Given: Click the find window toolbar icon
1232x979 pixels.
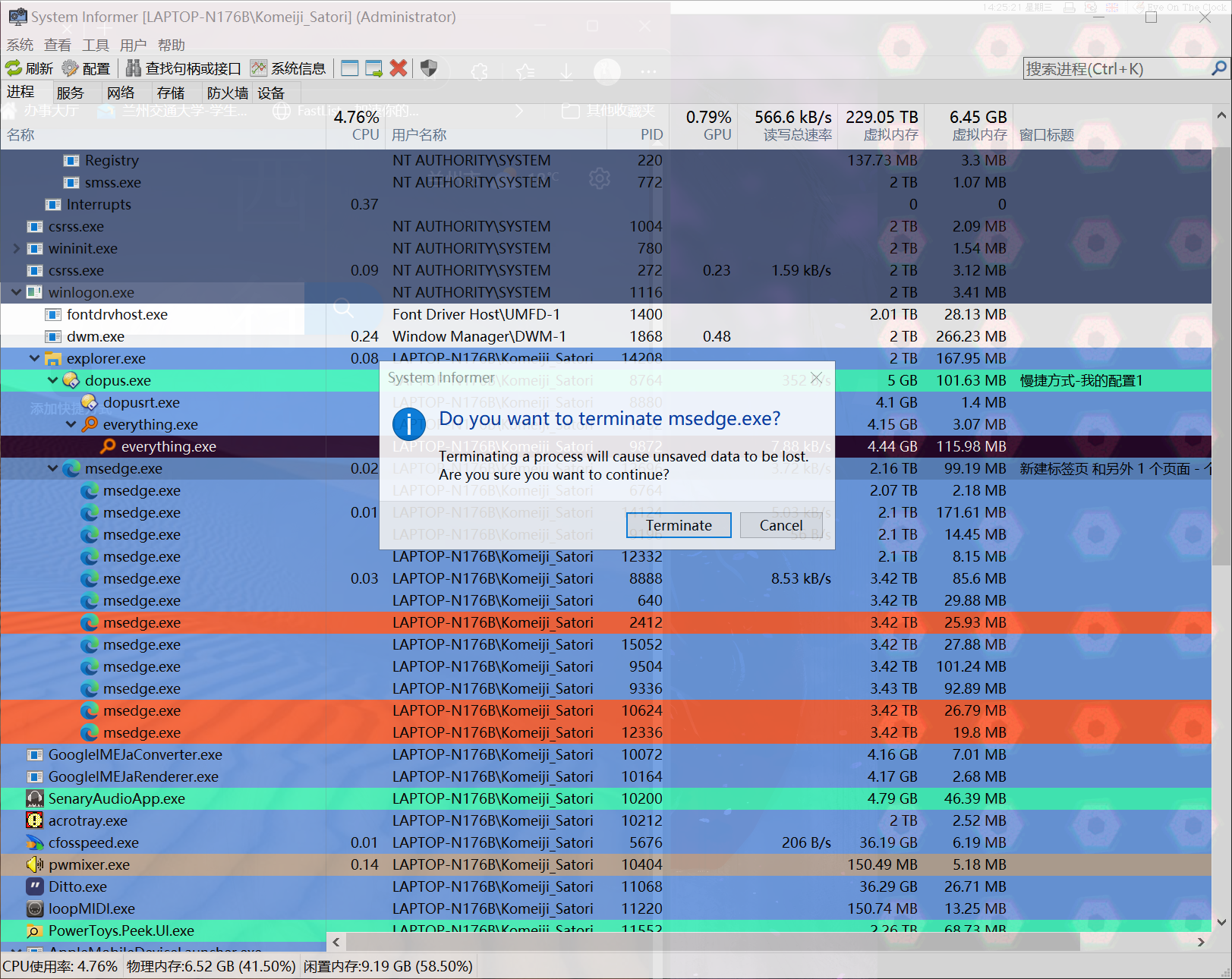Looking at the screenshot, I should [x=349, y=68].
